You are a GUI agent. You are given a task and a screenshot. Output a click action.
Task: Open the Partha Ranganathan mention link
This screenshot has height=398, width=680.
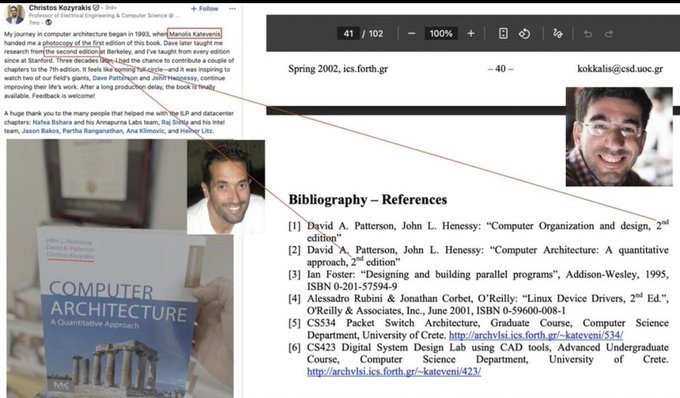92,131
